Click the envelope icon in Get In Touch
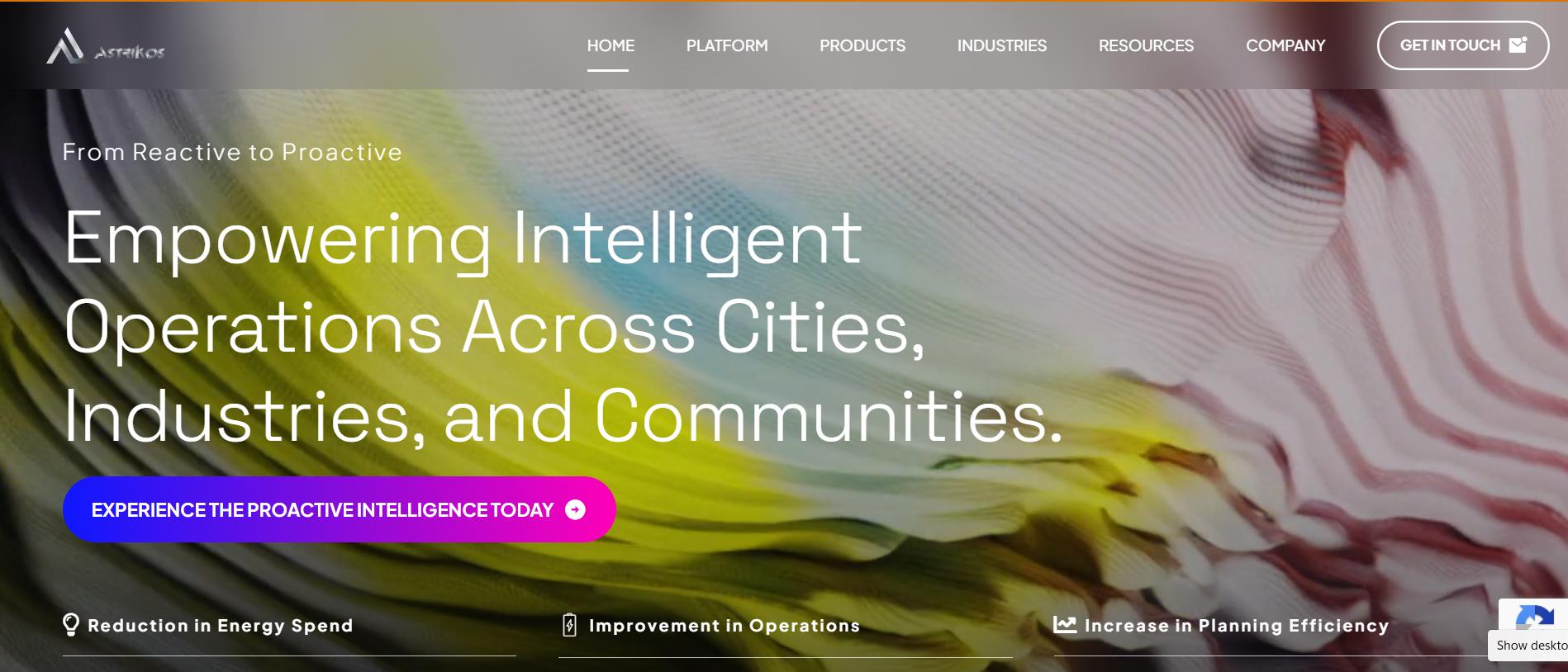Viewport: 1568px width, 672px height. [x=1518, y=45]
